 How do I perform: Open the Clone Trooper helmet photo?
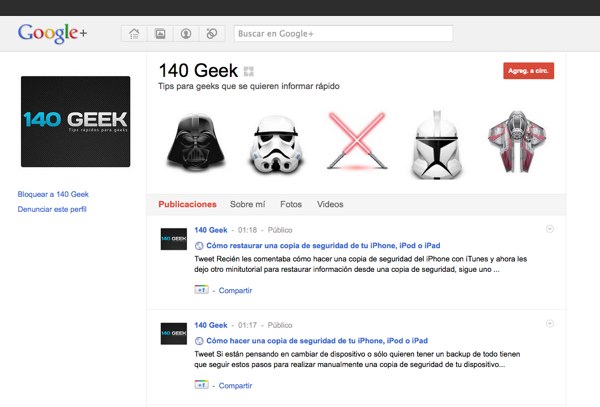(437, 145)
